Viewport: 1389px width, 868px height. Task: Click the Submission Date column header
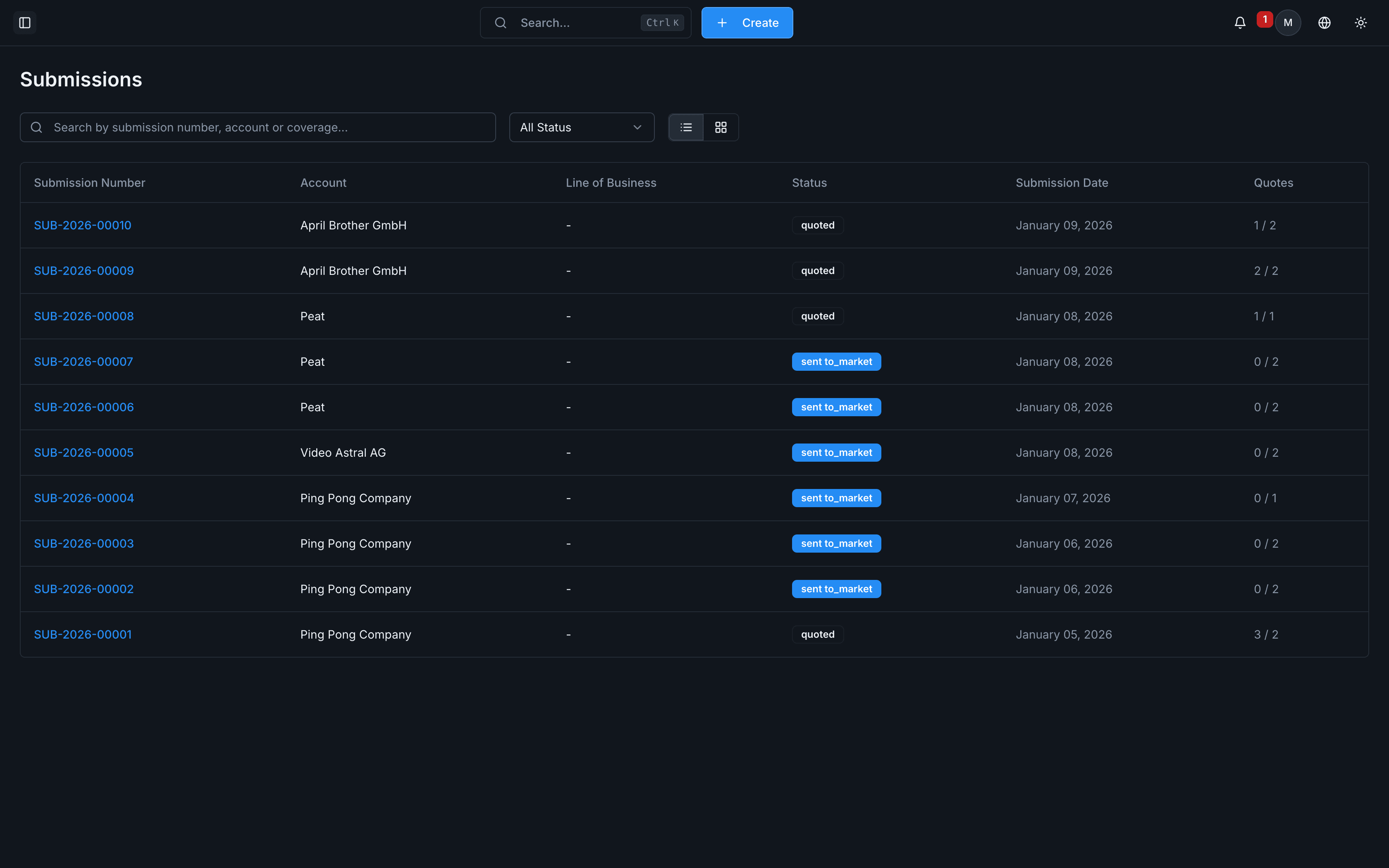pyautogui.click(x=1062, y=183)
